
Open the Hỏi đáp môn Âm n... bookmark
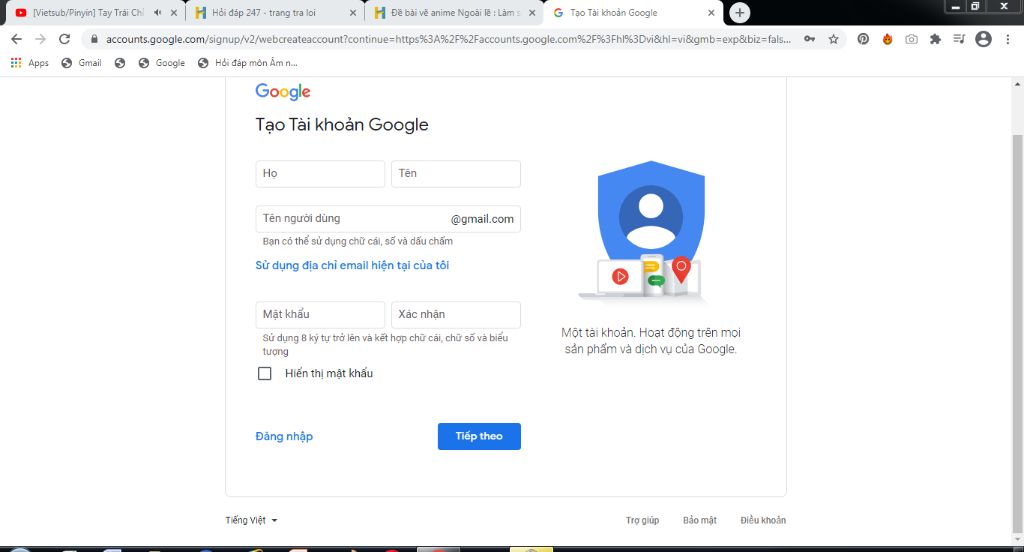[248, 63]
